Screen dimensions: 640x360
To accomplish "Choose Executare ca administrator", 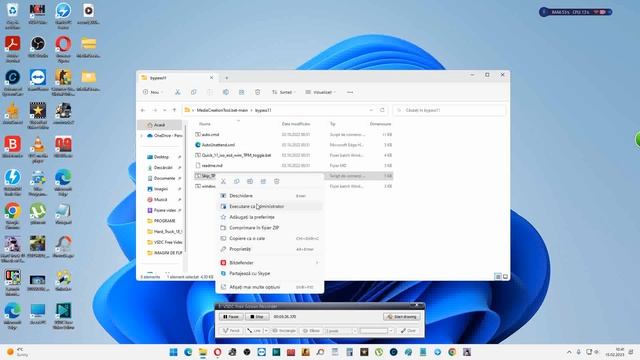I will [x=269, y=207].
